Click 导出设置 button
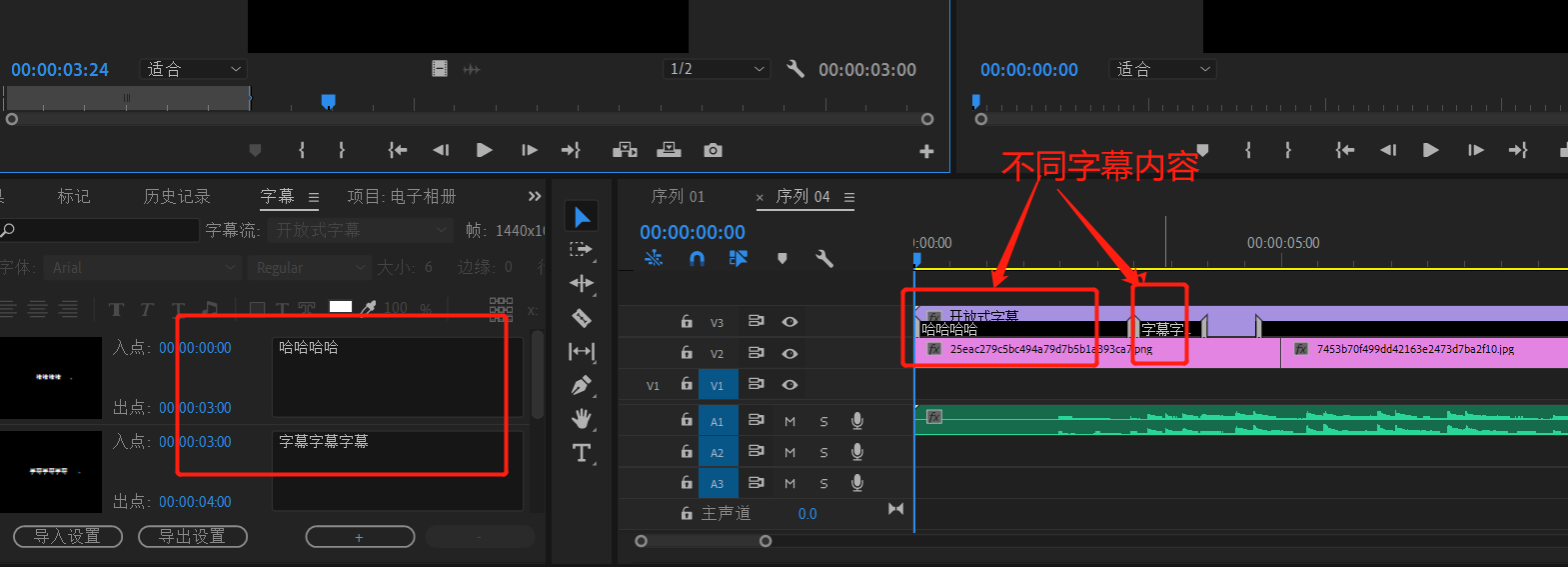The width and height of the screenshot is (1568, 567). (193, 537)
